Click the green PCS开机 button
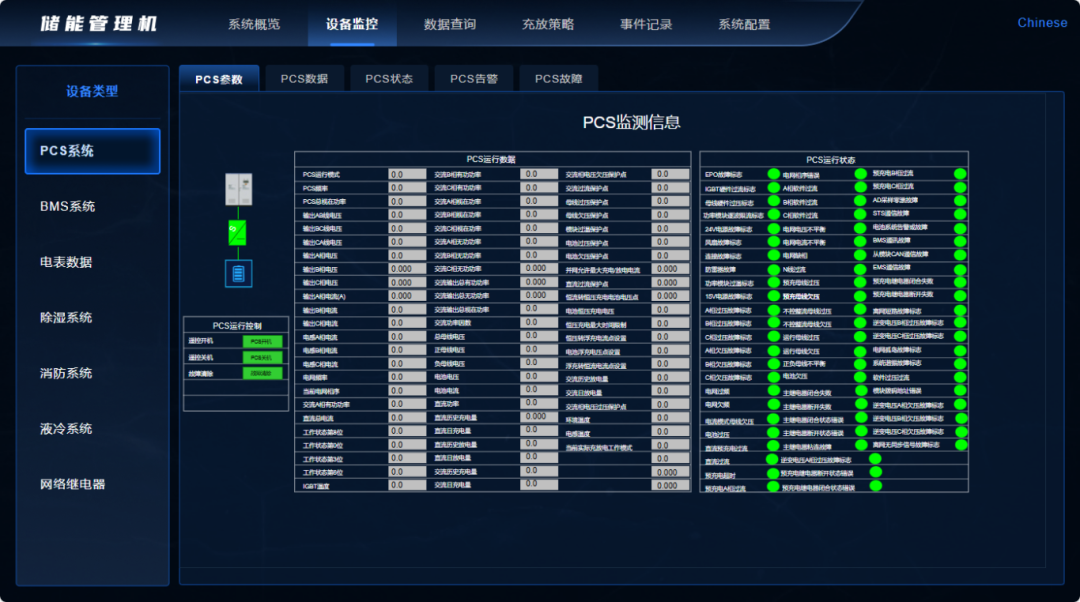The height and width of the screenshot is (602, 1080). pos(262,341)
